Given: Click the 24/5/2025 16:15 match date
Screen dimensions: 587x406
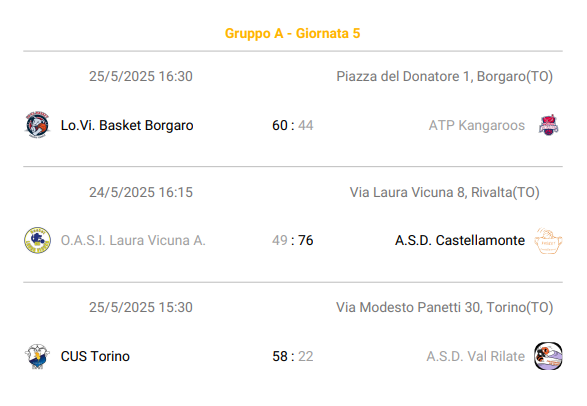Looking at the screenshot, I should tap(141, 192).
